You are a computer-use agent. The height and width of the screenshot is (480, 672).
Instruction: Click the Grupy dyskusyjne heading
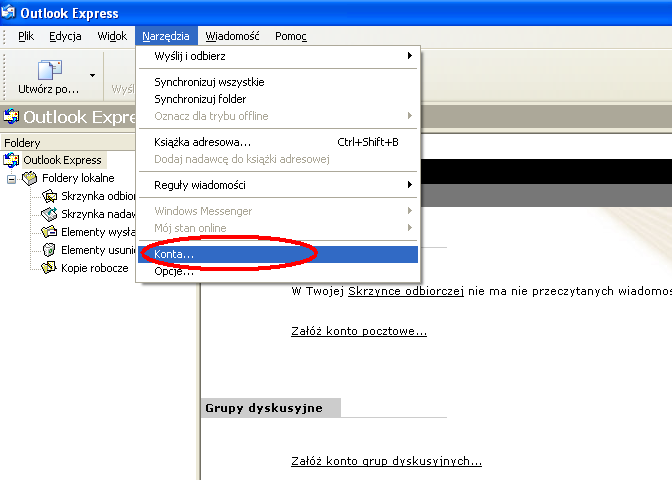tap(264, 408)
